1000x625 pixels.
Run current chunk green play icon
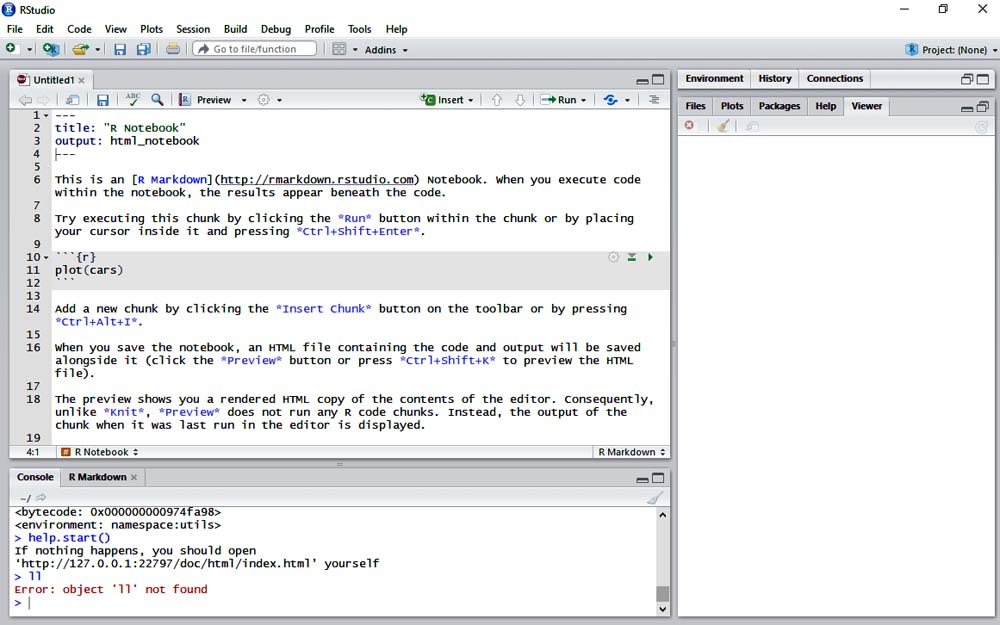click(651, 257)
